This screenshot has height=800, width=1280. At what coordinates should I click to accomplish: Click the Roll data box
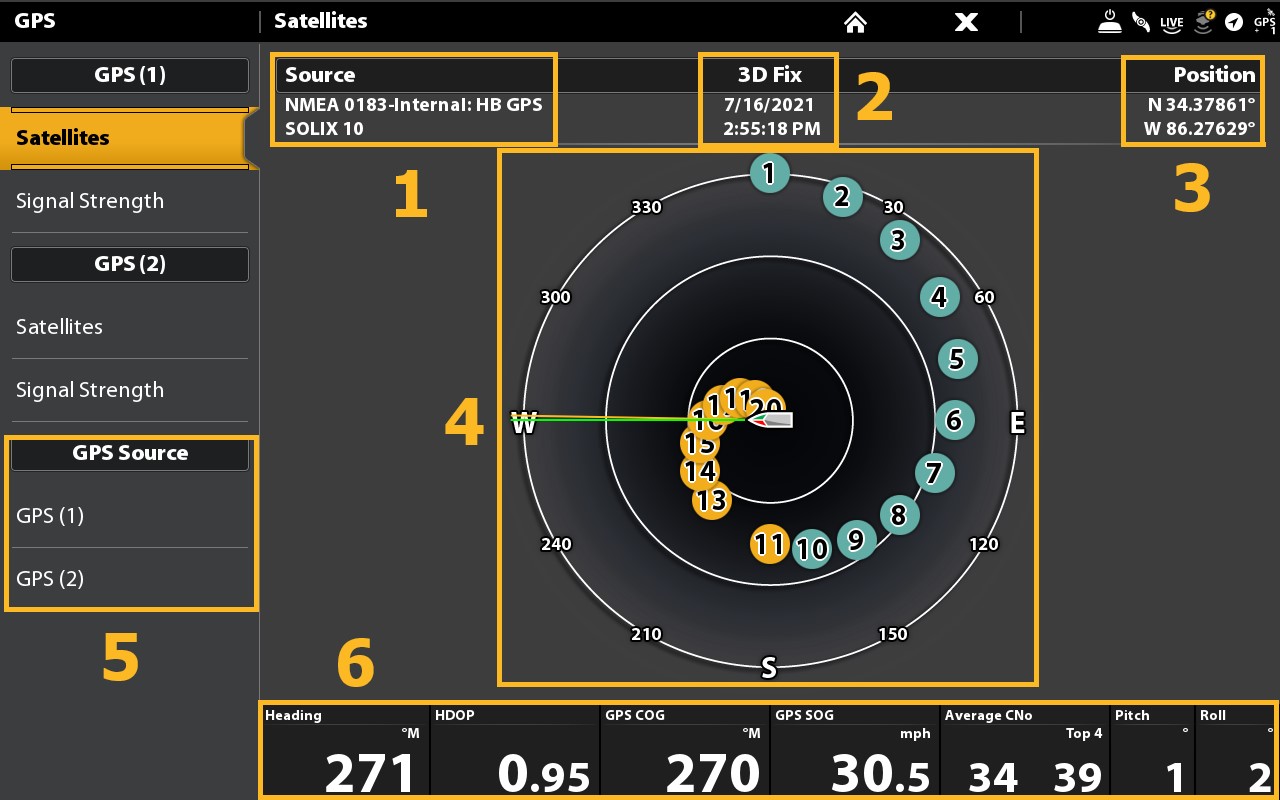pyautogui.click(x=1236, y=751)
